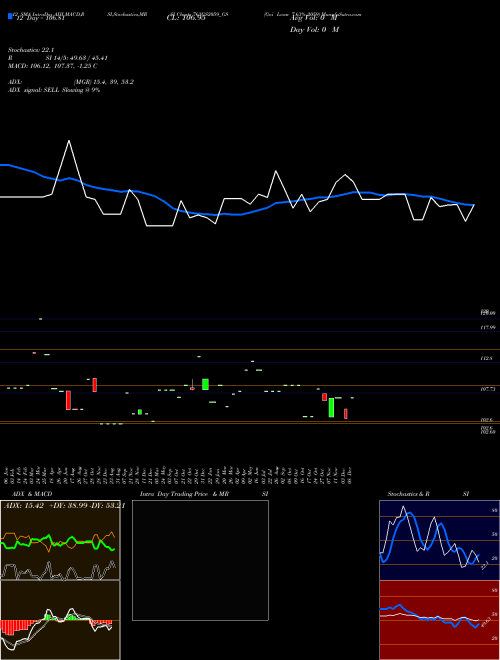Screen dimensions: 500x660
Task: Select the 'Stochastics: 22.1' value
Action: tap(31, 50)
